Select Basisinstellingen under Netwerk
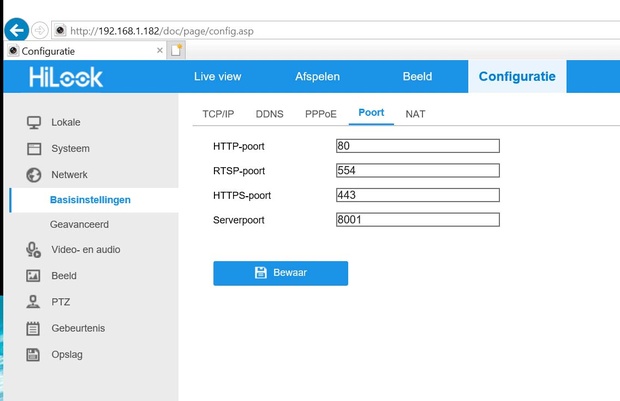The width and height of the screenshot is (620, 401). tap(90, 200)
